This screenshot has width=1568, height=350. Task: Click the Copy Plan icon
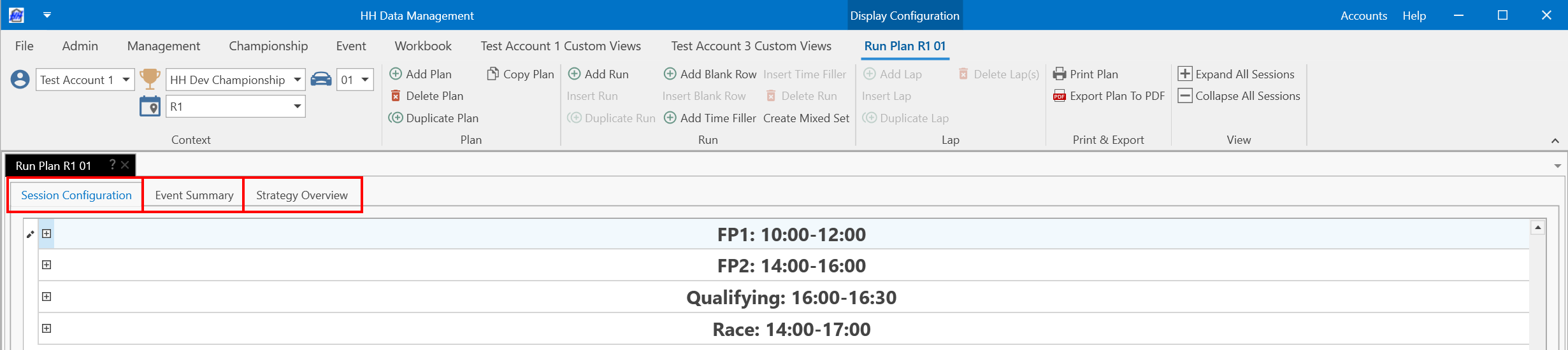[493, 74]
